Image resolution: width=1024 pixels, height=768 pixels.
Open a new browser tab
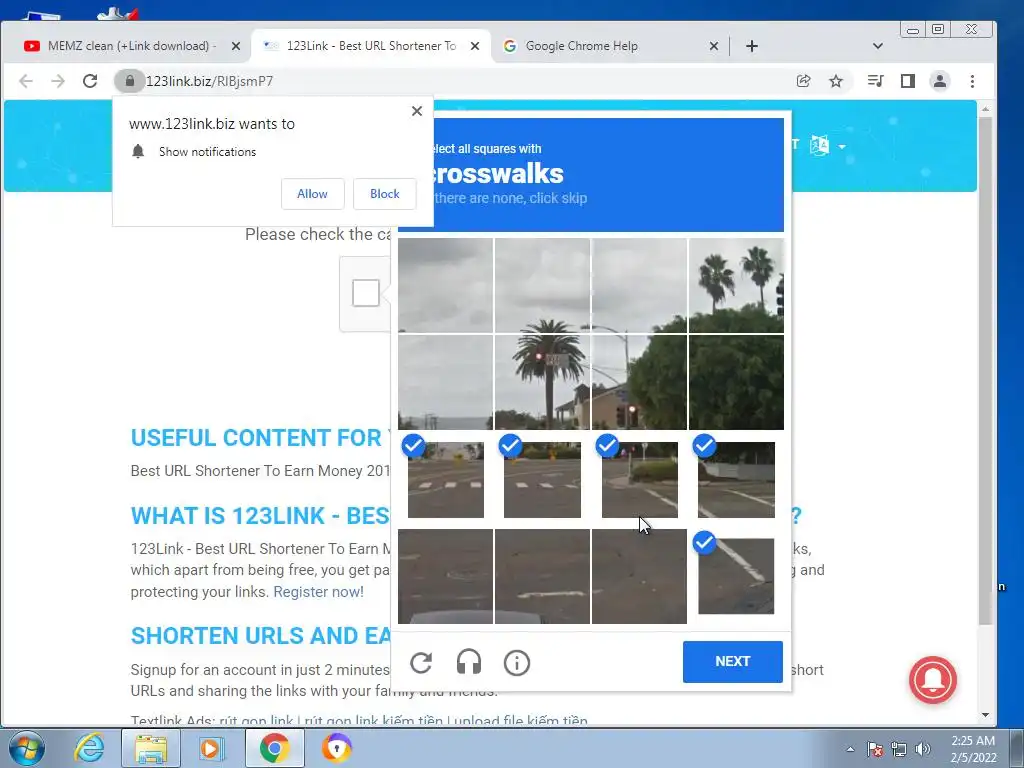[752, 46]
